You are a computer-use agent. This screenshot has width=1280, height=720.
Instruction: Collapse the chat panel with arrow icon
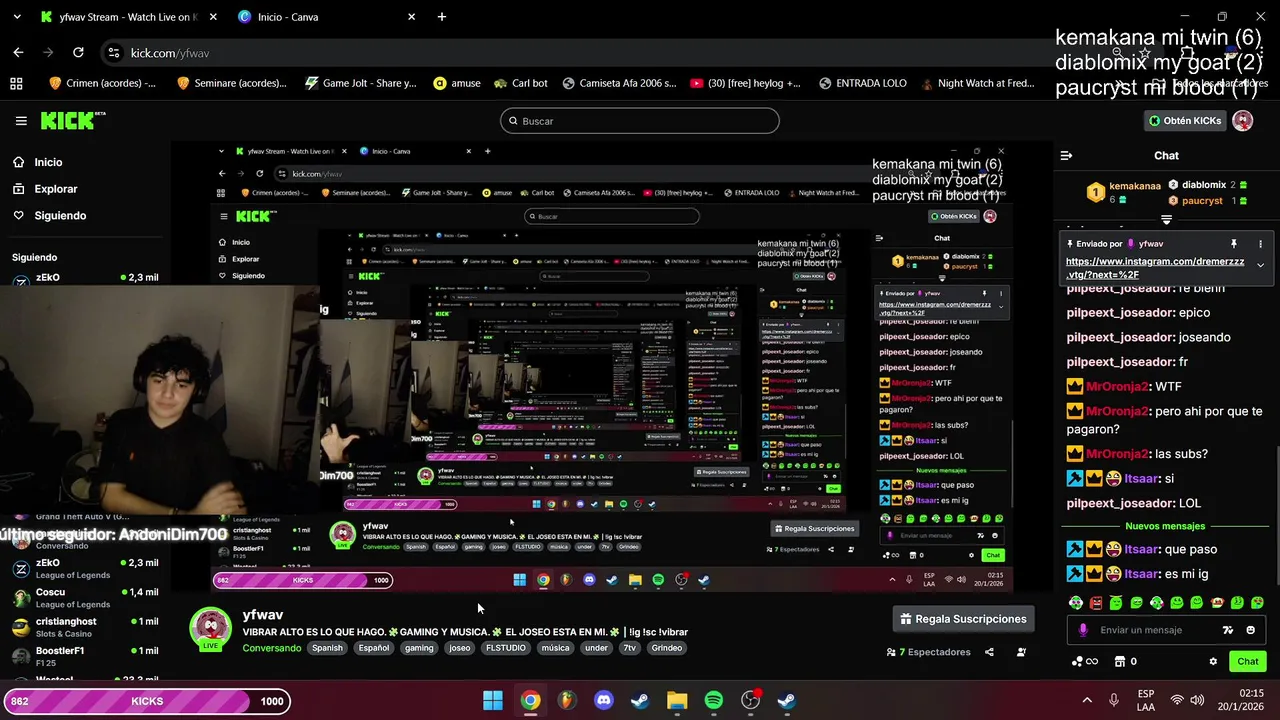1066,156
